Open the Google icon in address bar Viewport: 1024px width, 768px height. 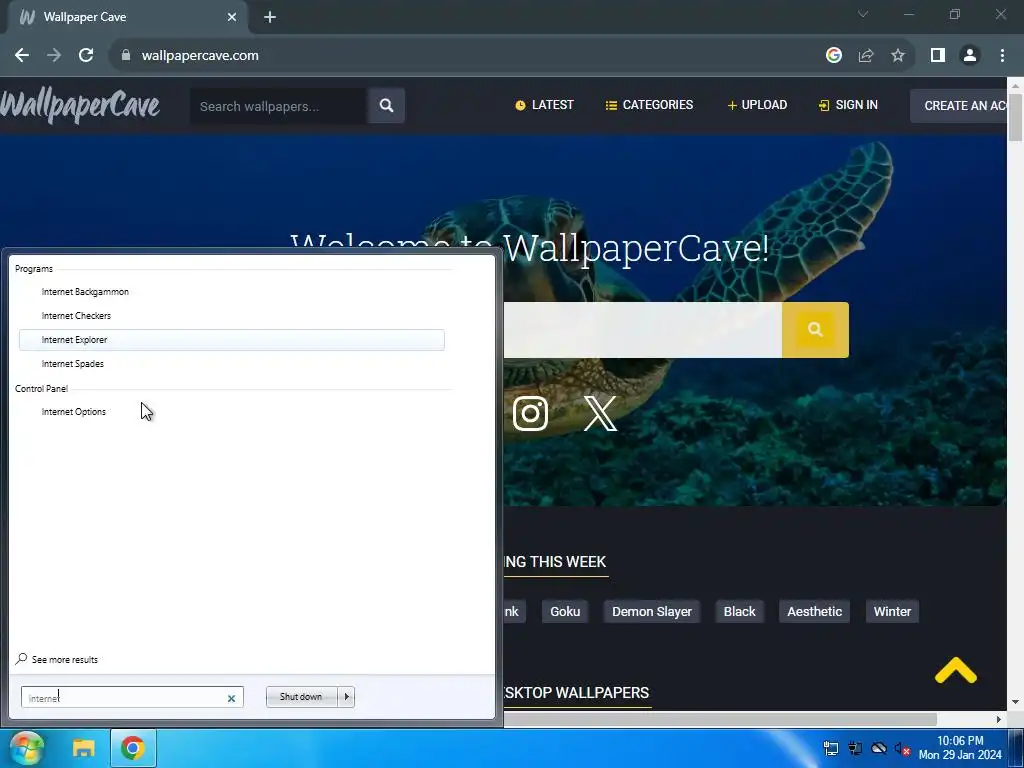833,56
